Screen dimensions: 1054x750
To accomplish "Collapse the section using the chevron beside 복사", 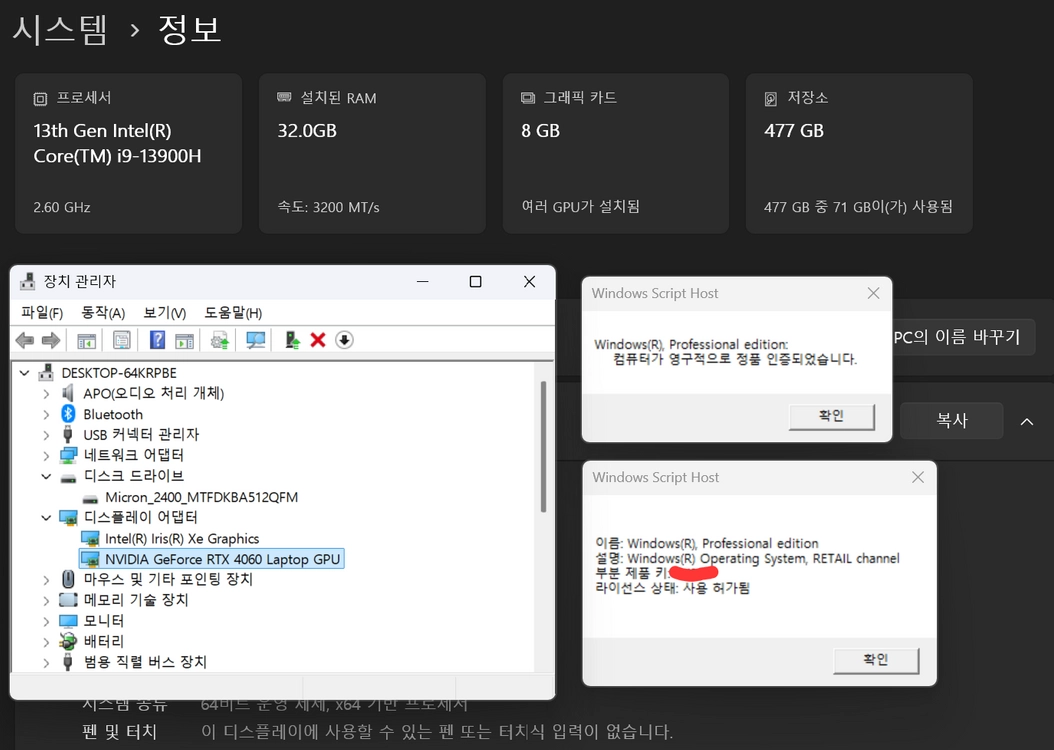I will point(1026,421).
